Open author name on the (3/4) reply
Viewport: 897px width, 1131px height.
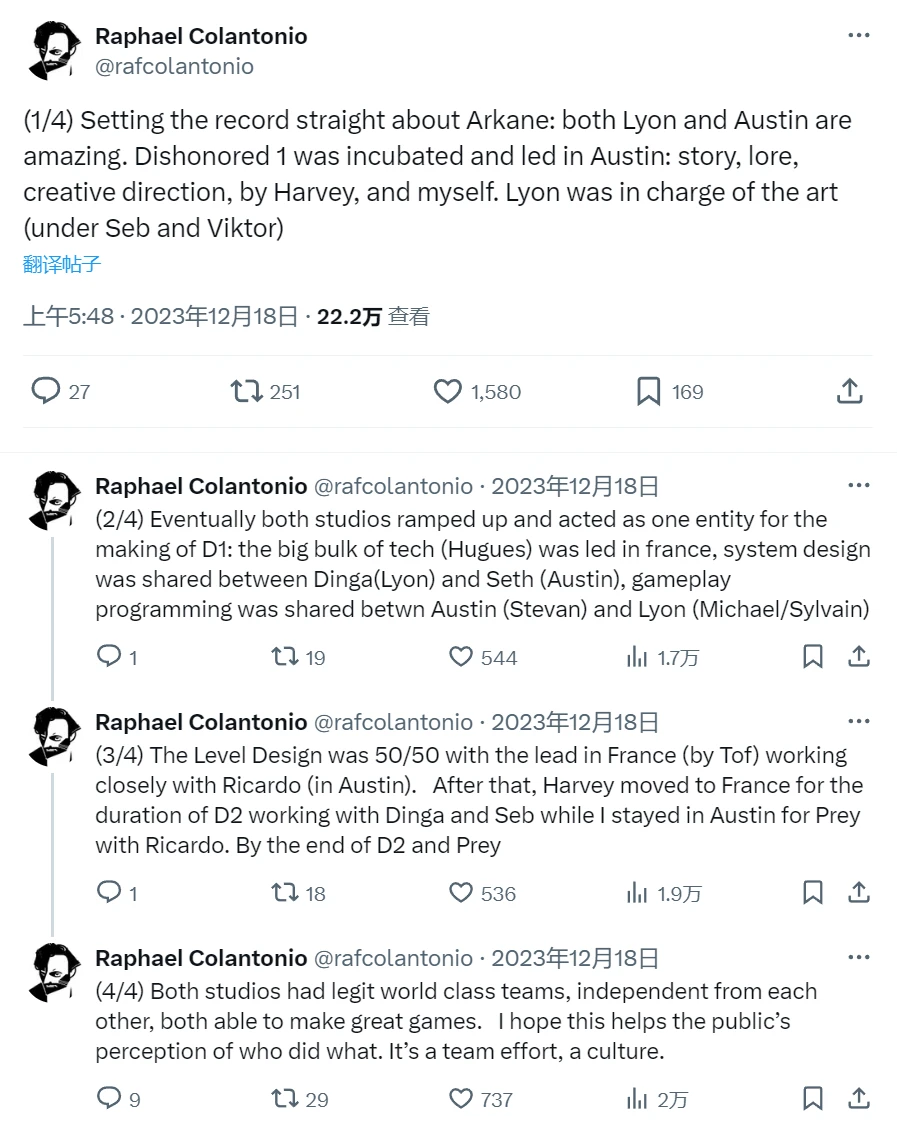click(201, 722)
